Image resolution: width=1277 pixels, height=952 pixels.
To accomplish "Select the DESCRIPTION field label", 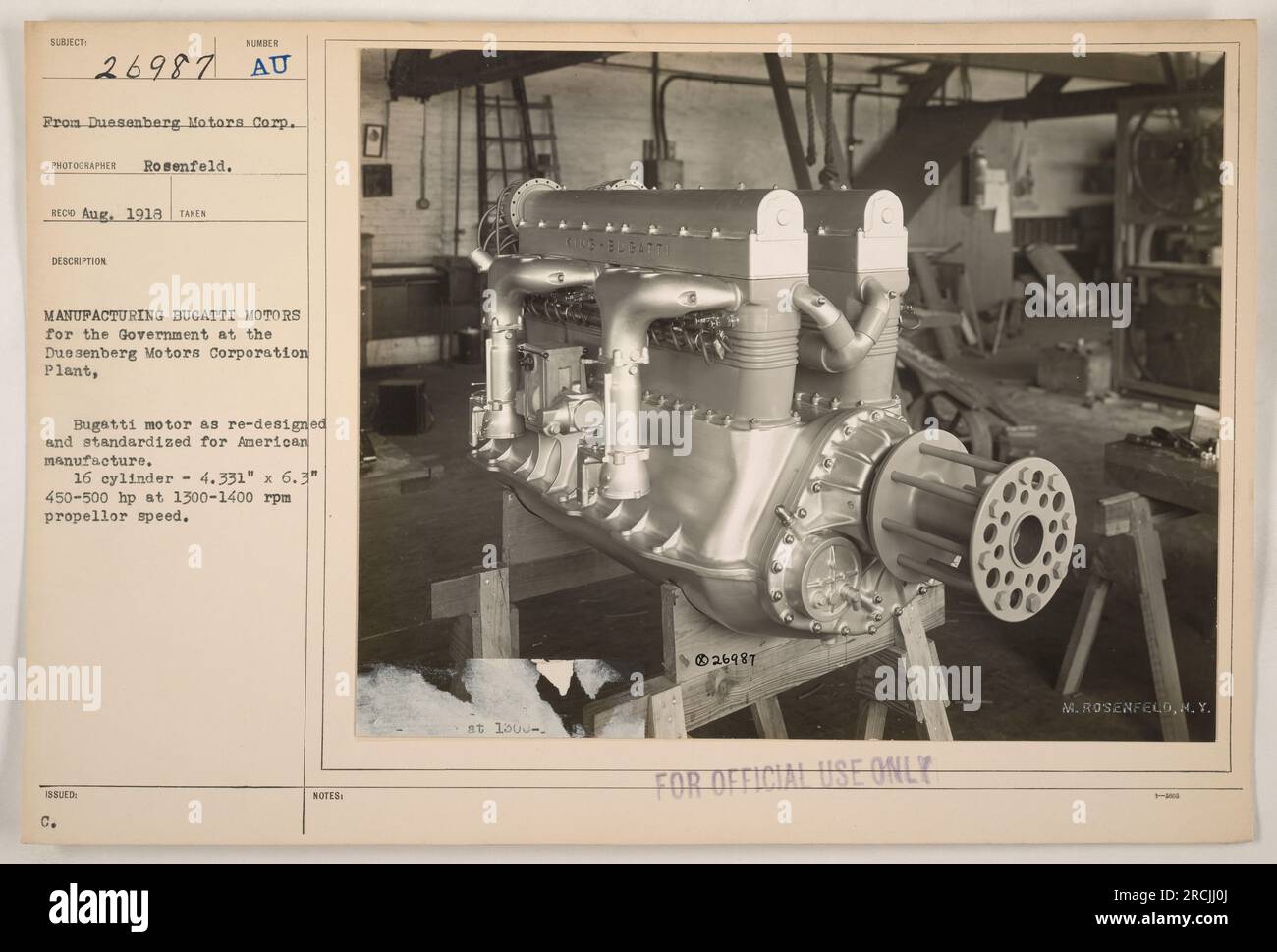I will pos(79,262).
